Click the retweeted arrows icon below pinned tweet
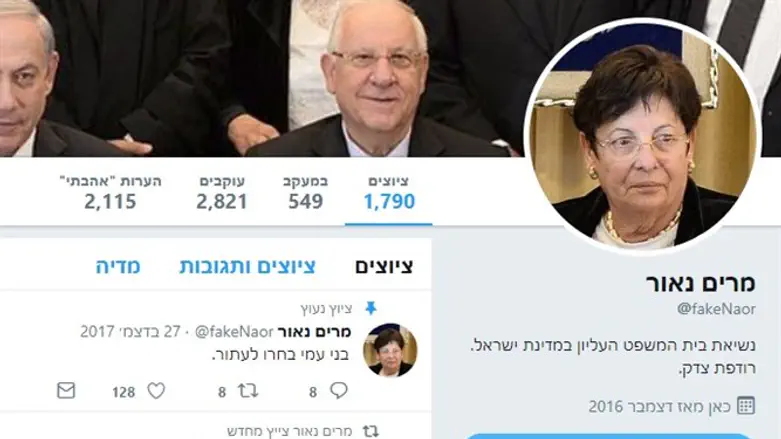Image resolution: width=781 pixels, height=439 pixels. [371, 431]
